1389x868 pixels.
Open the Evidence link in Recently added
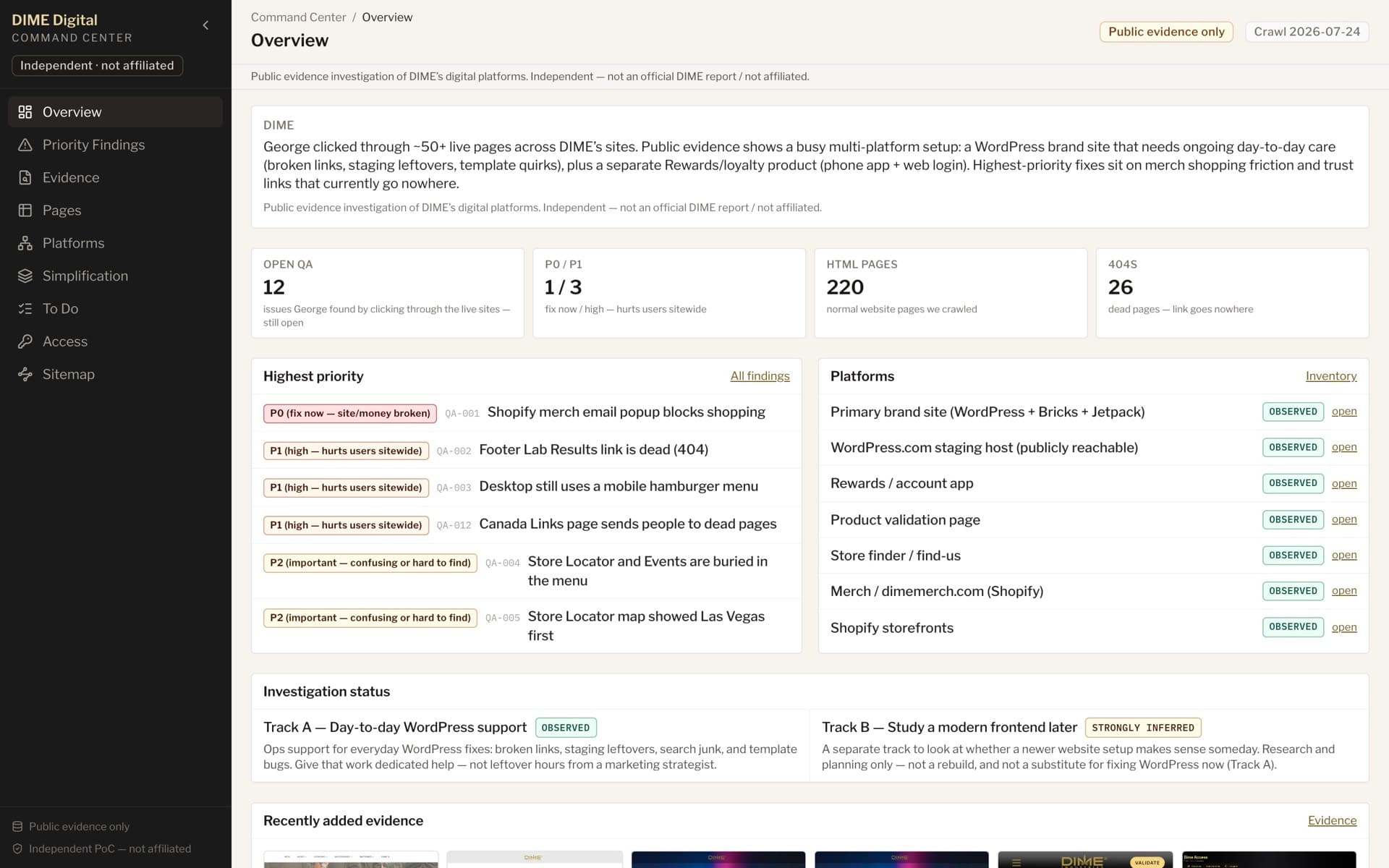click(1332, 820)
